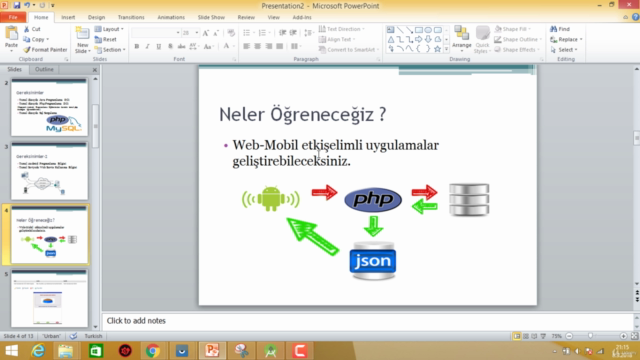Decrease font size with Shrink Font
Screen dimensions: 640x360
point(216,33)
